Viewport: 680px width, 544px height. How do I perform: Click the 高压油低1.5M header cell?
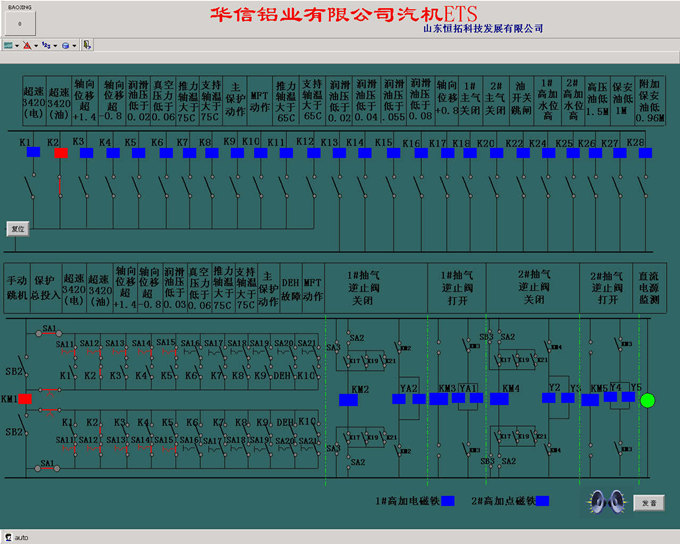tap(597, 101)
